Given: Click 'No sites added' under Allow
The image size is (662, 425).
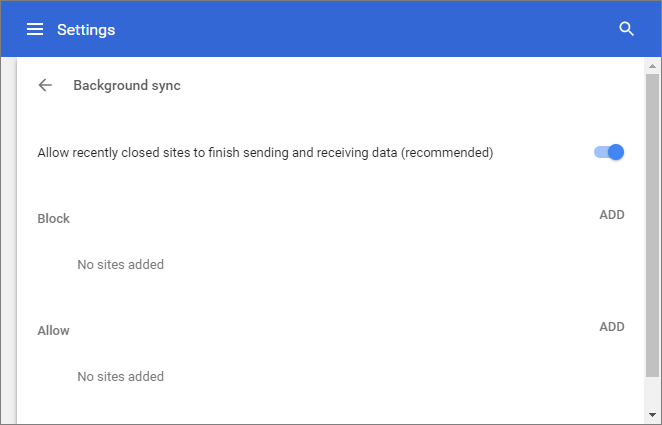Looking at the screenshot, I should pyautogui.click(x=120, y=376).
